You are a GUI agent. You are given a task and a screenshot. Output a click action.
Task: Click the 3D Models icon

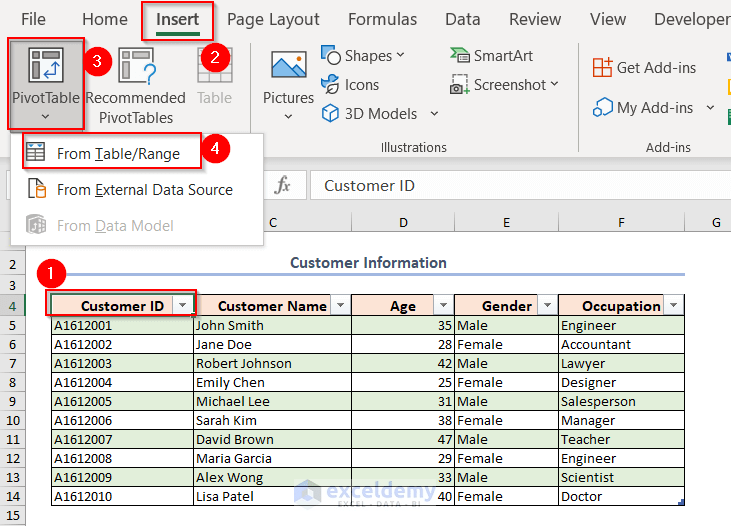coord(330,113)
